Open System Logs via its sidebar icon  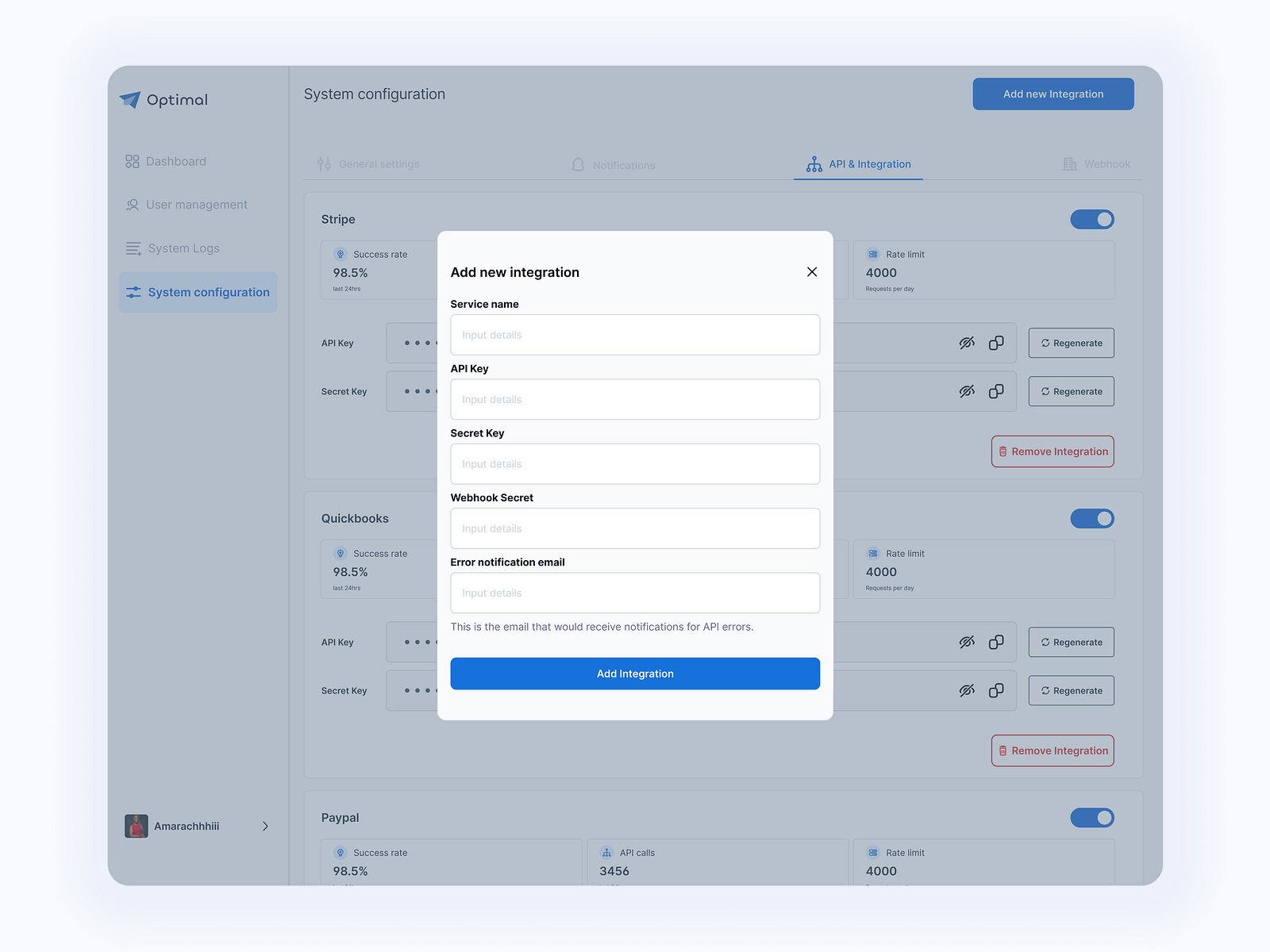(x=132, y=248)
